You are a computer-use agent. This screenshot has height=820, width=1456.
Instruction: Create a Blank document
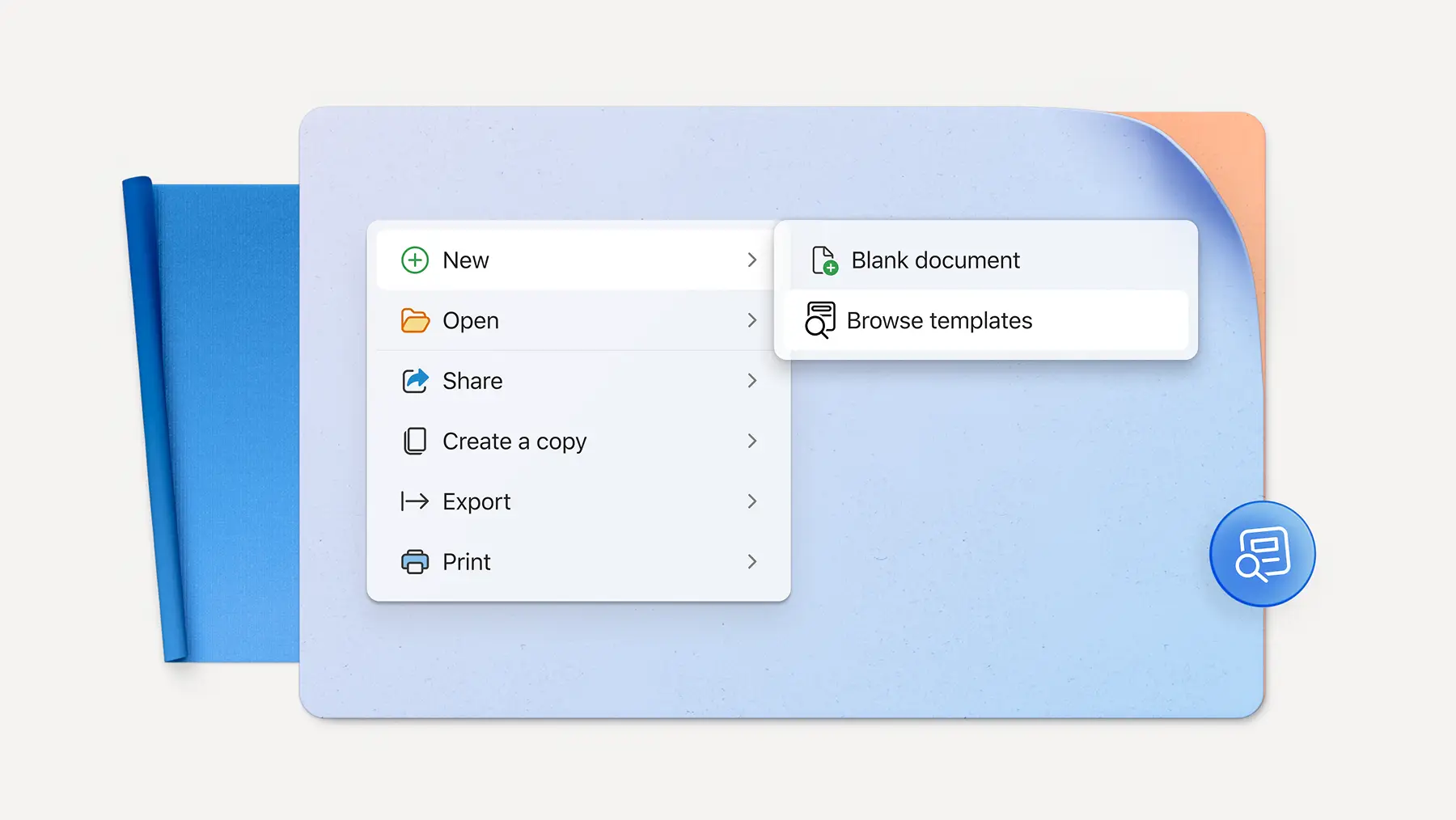935,260
